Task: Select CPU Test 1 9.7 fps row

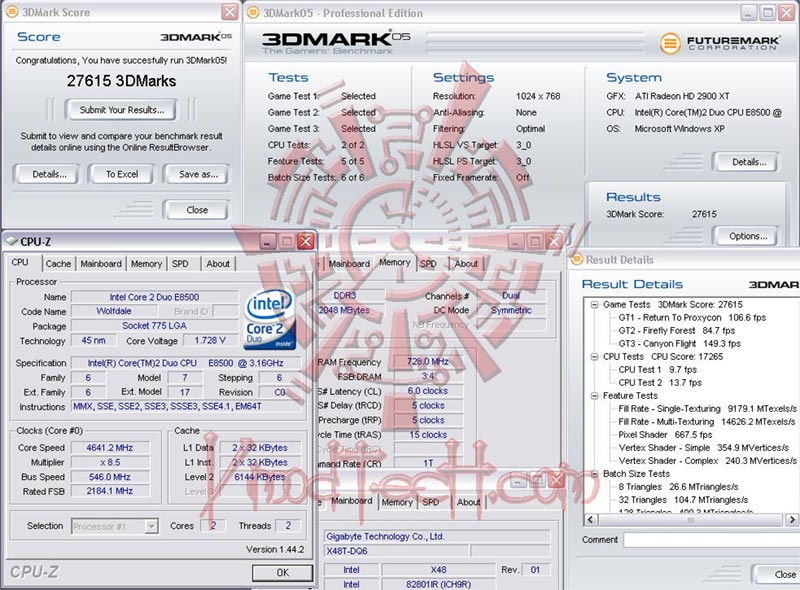Action: pos(657,370)
